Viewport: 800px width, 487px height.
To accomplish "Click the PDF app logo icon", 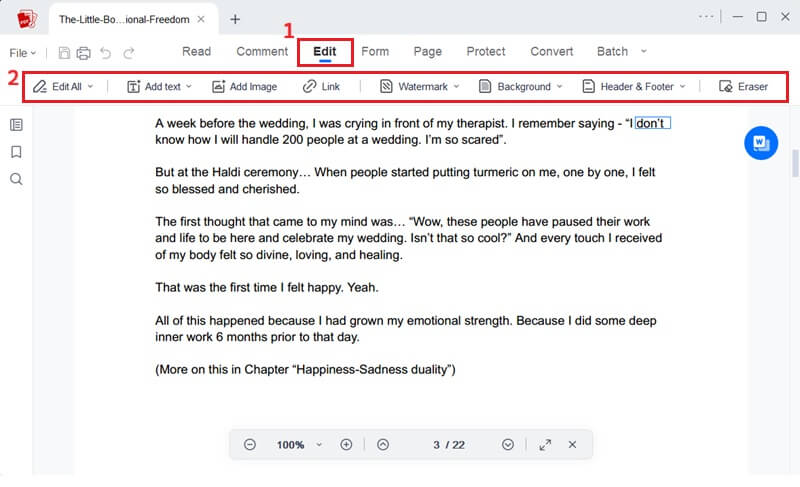I will [x=27, y=19].
